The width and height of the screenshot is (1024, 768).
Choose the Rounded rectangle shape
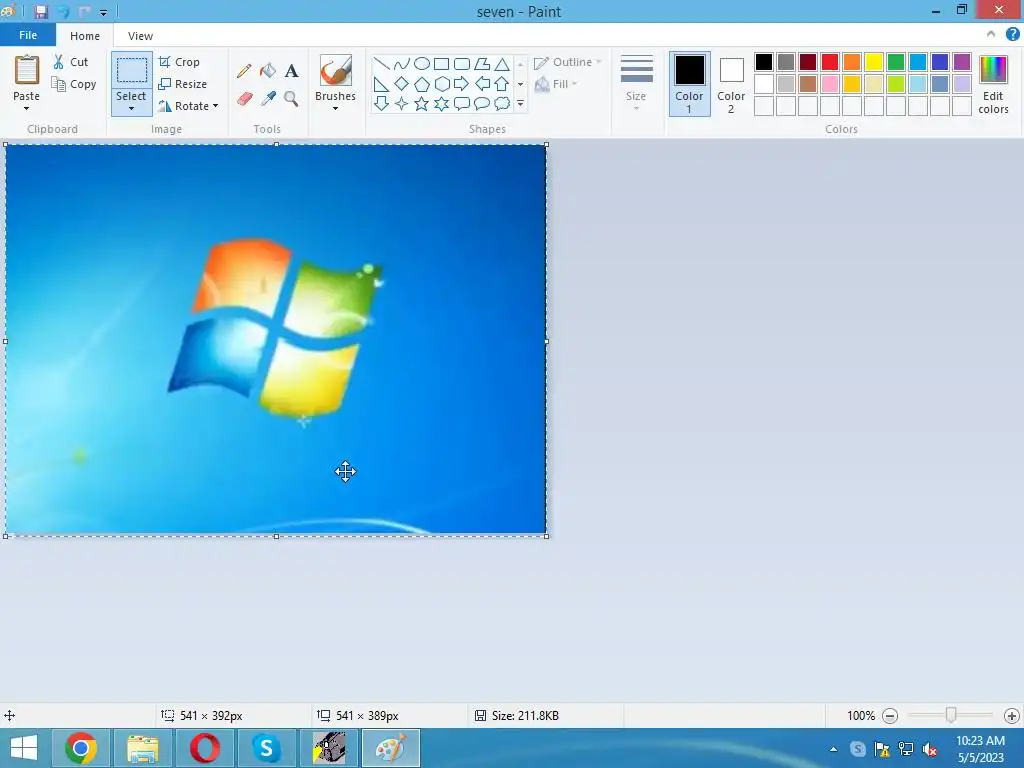(462, 64)
